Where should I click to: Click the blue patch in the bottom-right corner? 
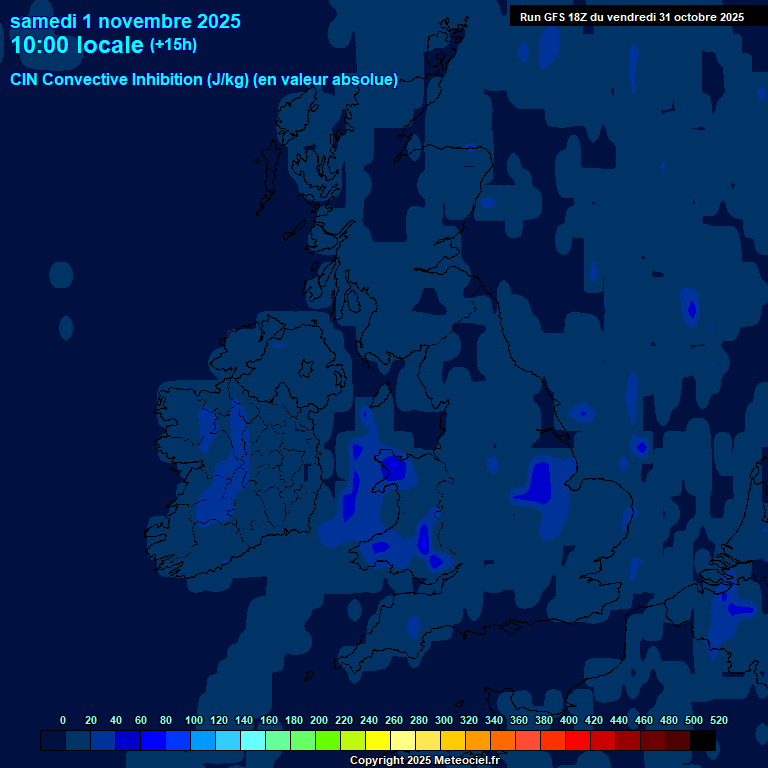pyautogui.click(x=738, y=608)
